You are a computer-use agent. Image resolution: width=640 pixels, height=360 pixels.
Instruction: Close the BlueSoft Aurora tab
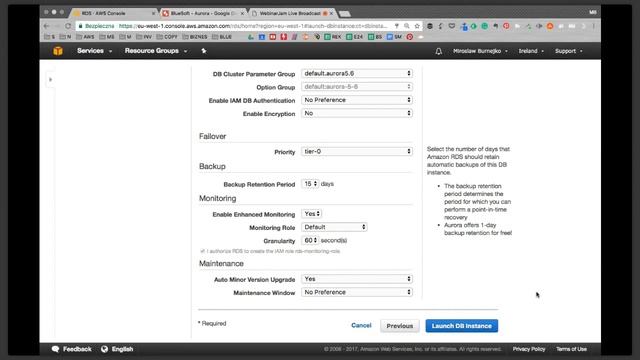tap(242, 13)
